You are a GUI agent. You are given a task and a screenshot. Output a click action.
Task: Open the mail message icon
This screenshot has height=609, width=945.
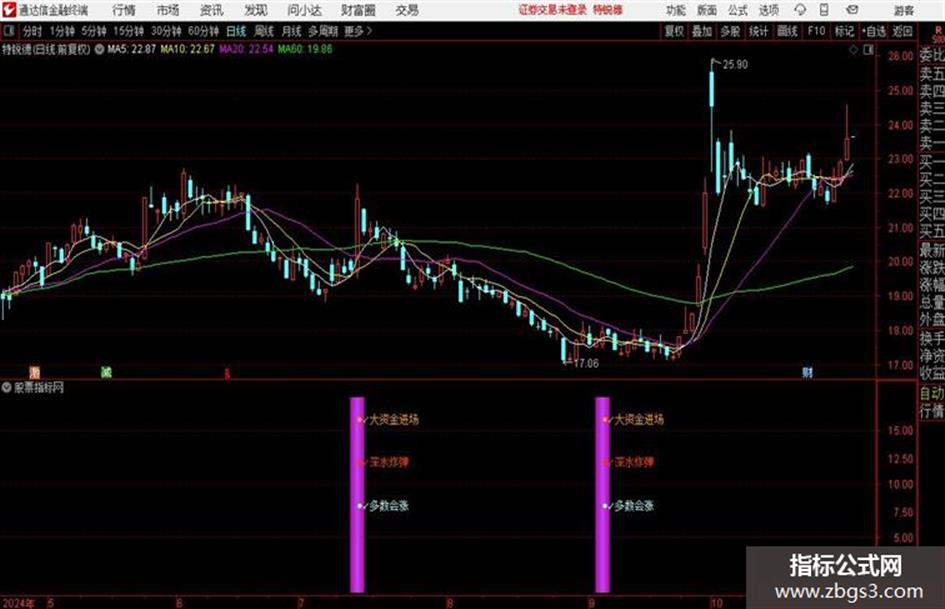[x=852, y=10]
